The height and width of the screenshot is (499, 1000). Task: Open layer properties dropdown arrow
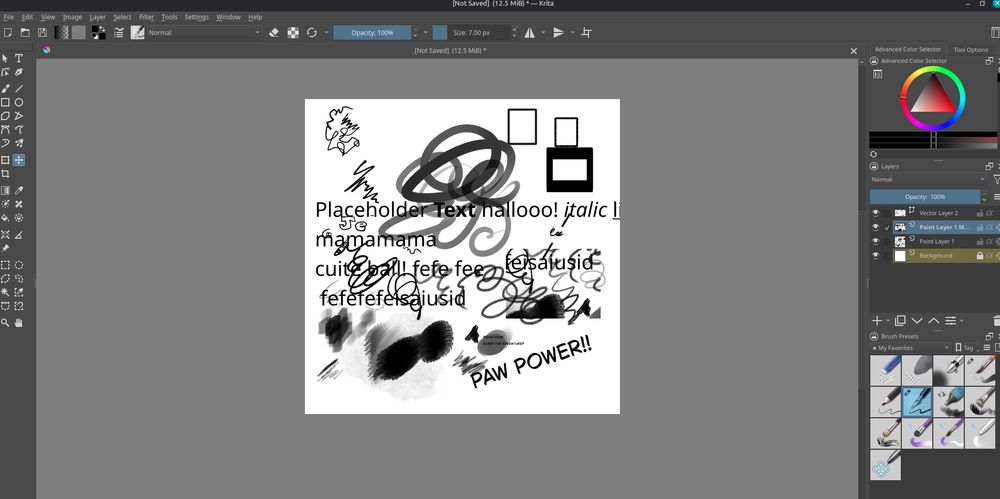962,320
